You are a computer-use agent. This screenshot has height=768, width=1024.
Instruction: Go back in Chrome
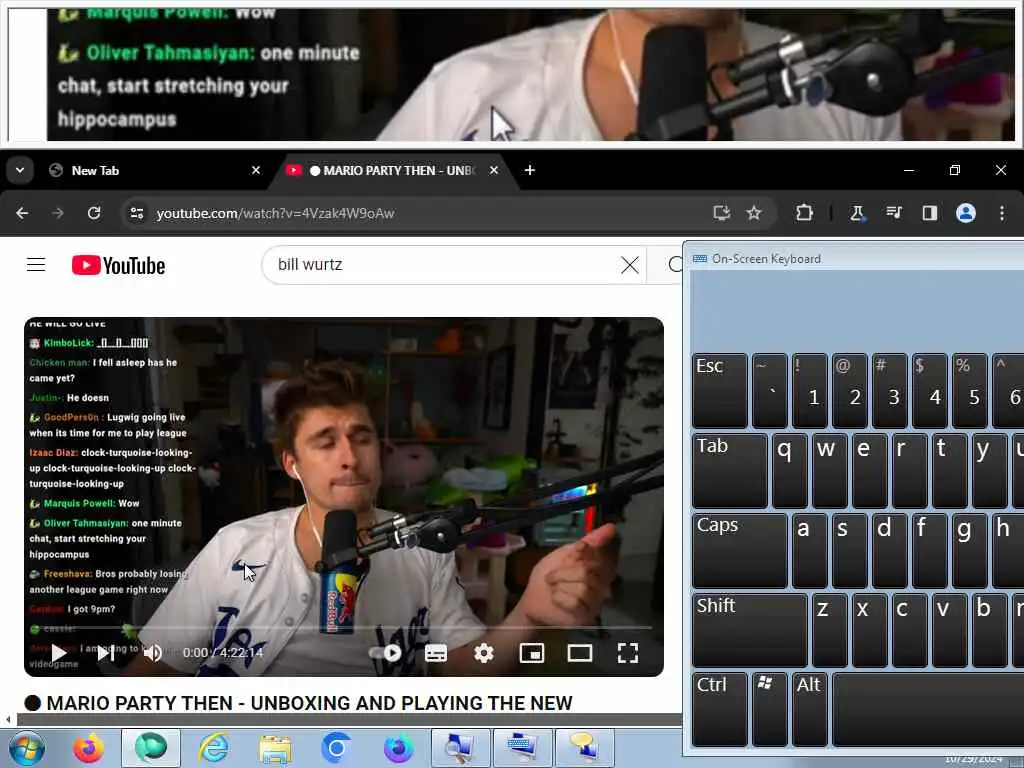tap(22, 213)
